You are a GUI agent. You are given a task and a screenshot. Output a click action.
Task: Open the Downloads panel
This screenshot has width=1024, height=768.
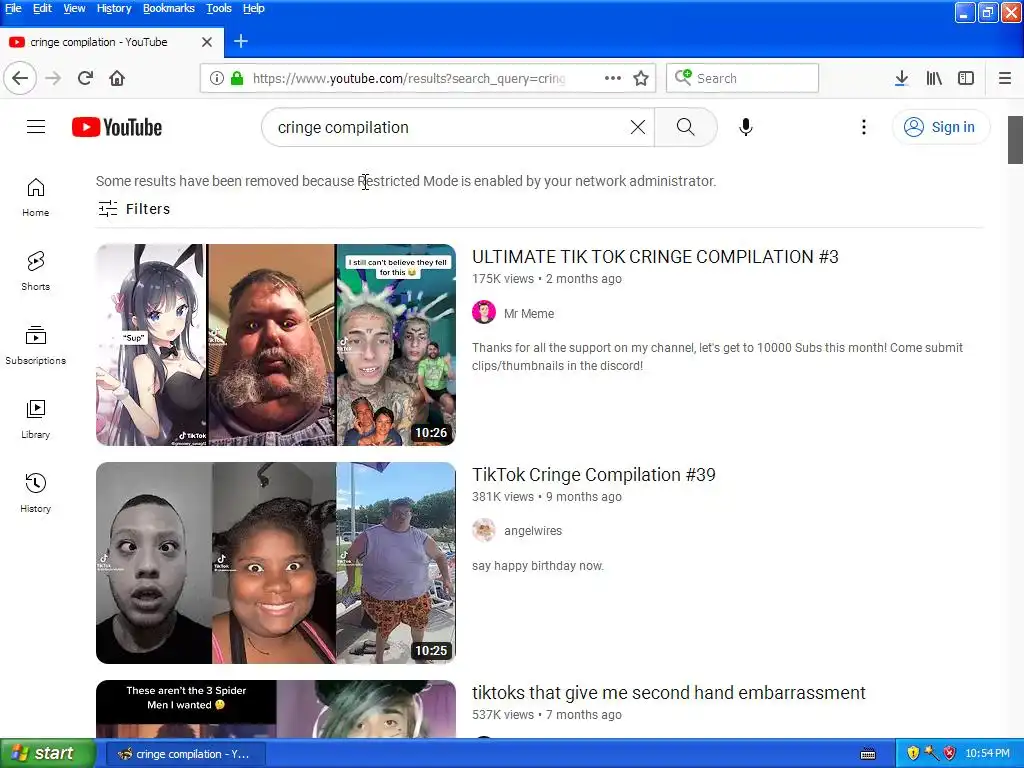[x=901, y=78]
